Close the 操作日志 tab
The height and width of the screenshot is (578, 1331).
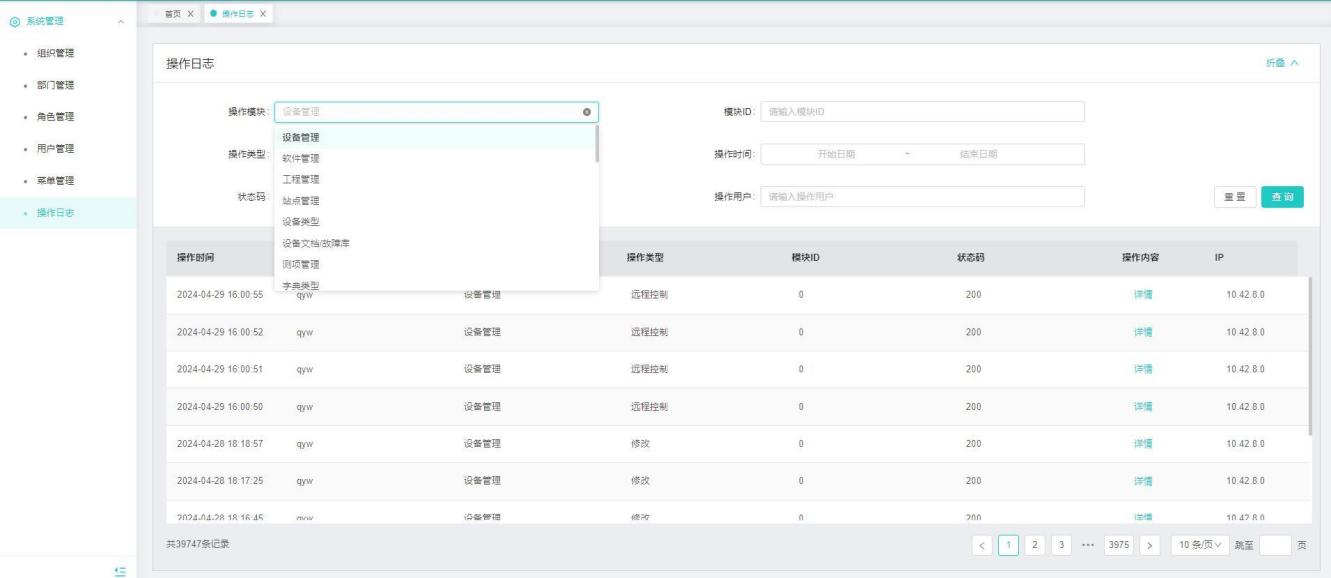(263, 13)
